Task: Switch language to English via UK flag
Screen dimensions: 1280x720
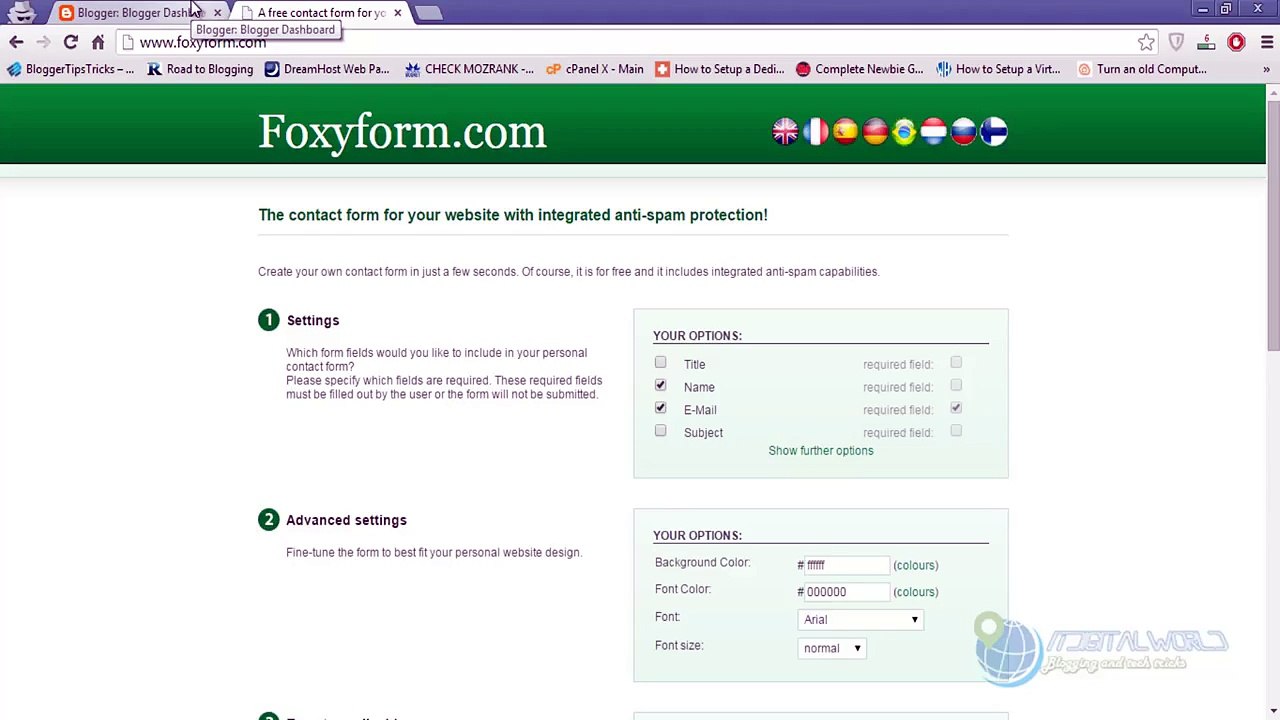Action: pos(785,132)
